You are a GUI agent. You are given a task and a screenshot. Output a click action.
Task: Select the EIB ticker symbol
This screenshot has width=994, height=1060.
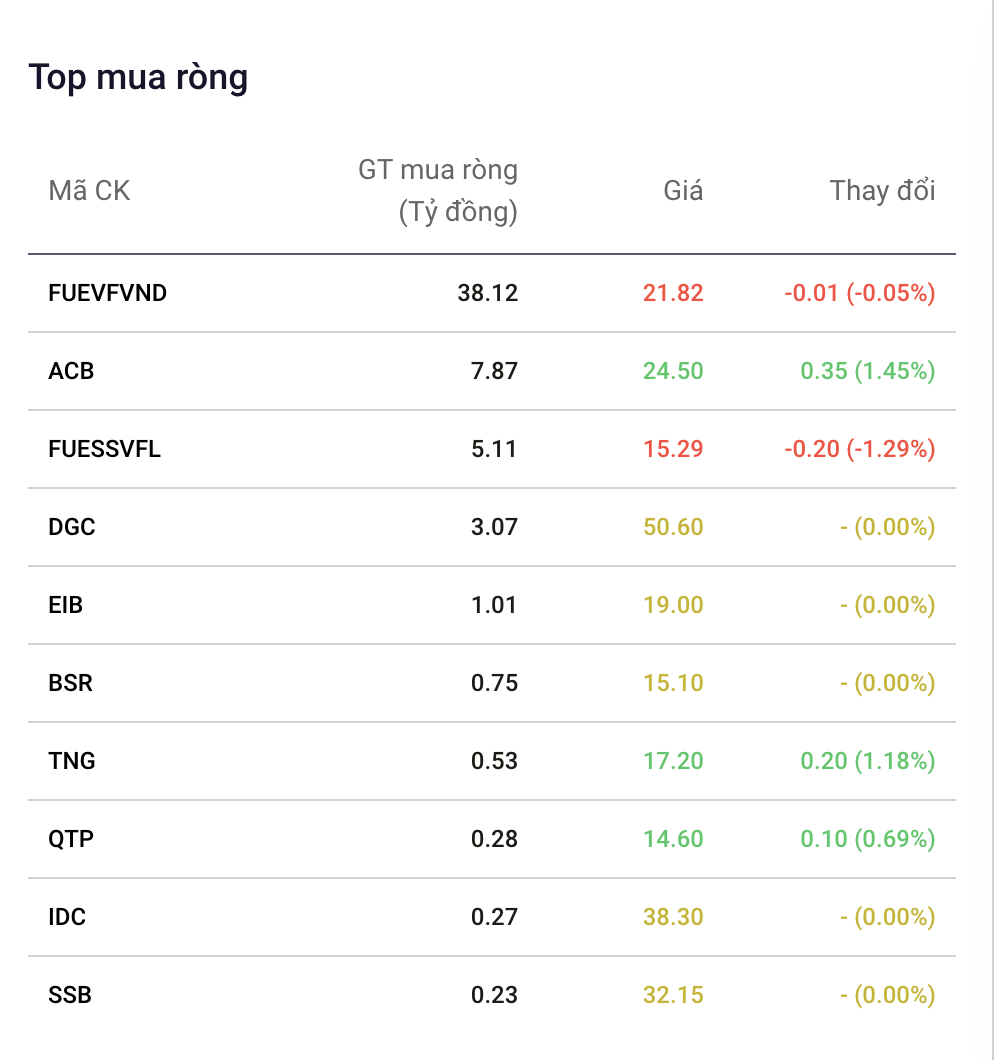pyautogui.click(x=66, y=605)
